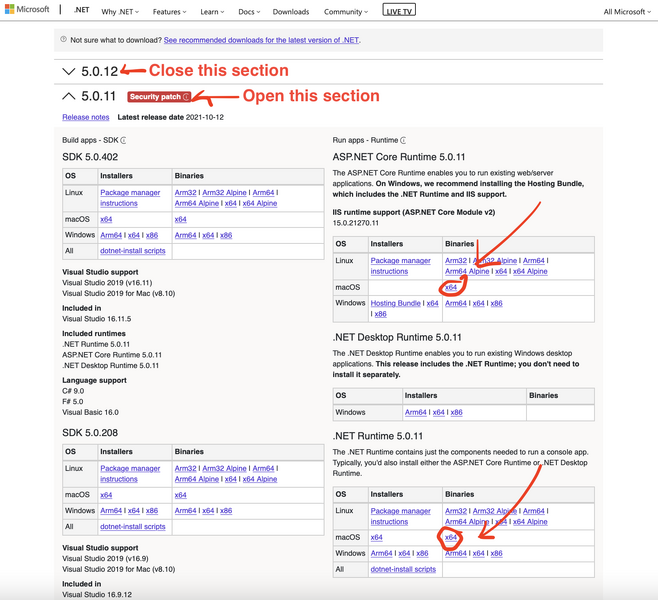Open .NET Runtime 5.0.11 Linux Package manager instructions
Viewport: 658px width, 600px height.
[x=401, y=516]
